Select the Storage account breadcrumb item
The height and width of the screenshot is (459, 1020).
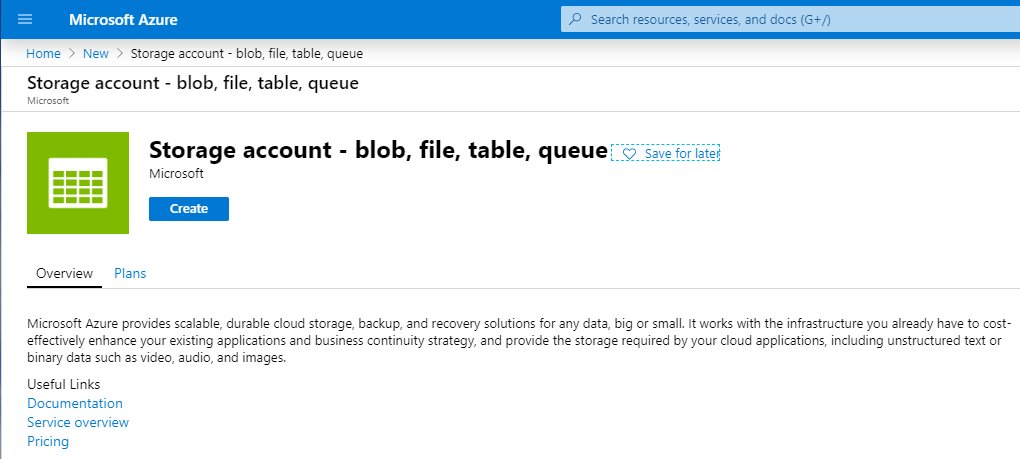click(x=246, y=53)
